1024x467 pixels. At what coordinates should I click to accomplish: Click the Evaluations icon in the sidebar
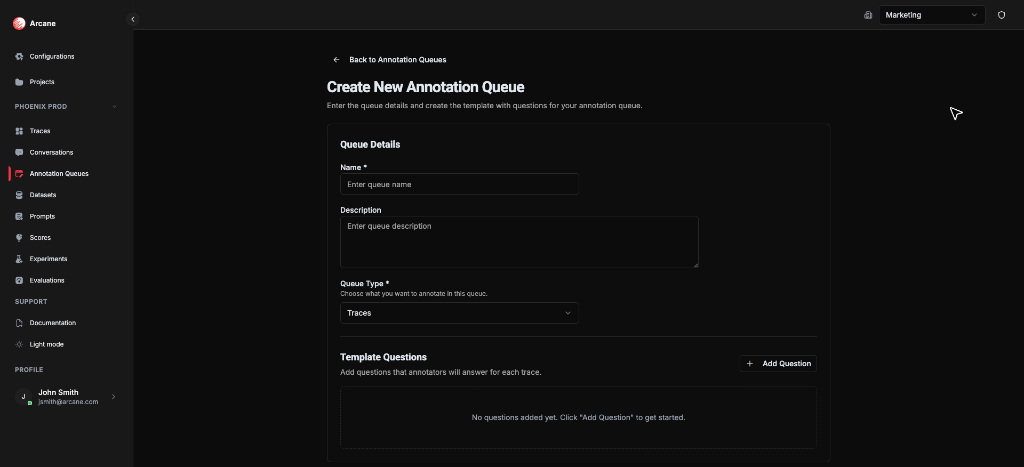click(19, 281)
